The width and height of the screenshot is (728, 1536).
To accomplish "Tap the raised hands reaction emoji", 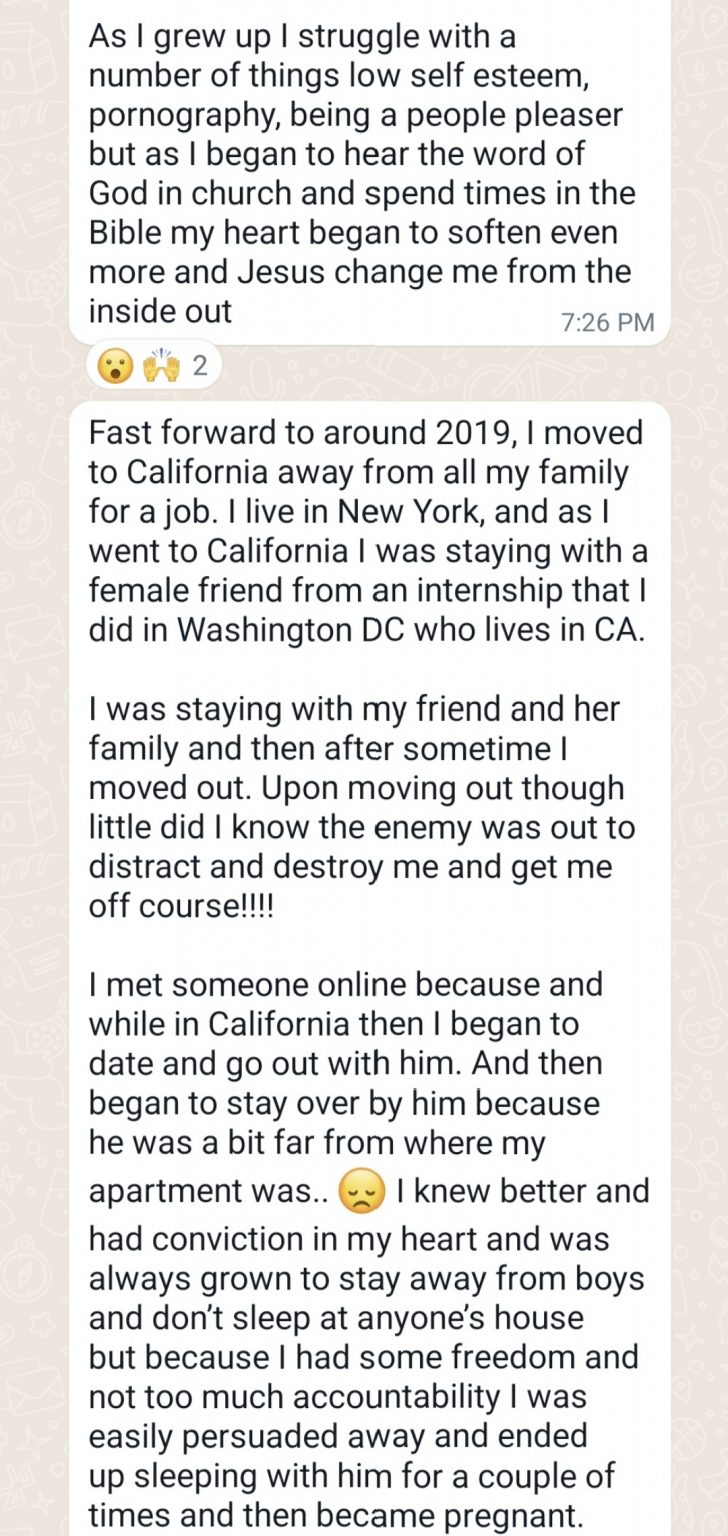I will click(158, 367).
